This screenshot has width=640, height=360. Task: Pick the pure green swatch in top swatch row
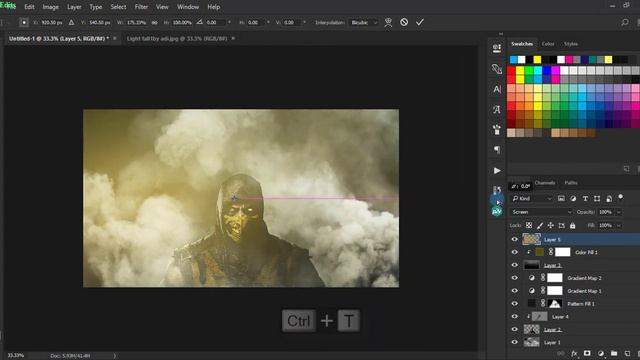pos(529,71)
